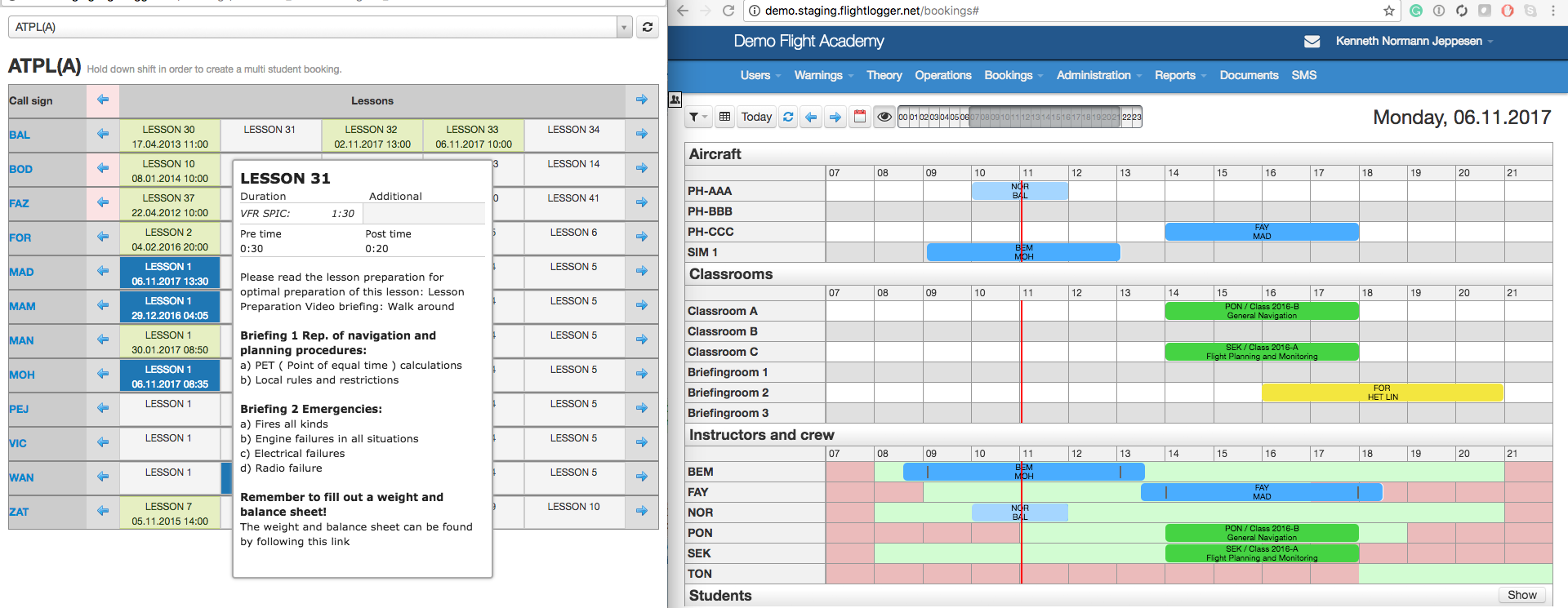Viewport: 1568px width, 608px height.
Task: Click right arrow in BAL row
Action: point(642,134)
